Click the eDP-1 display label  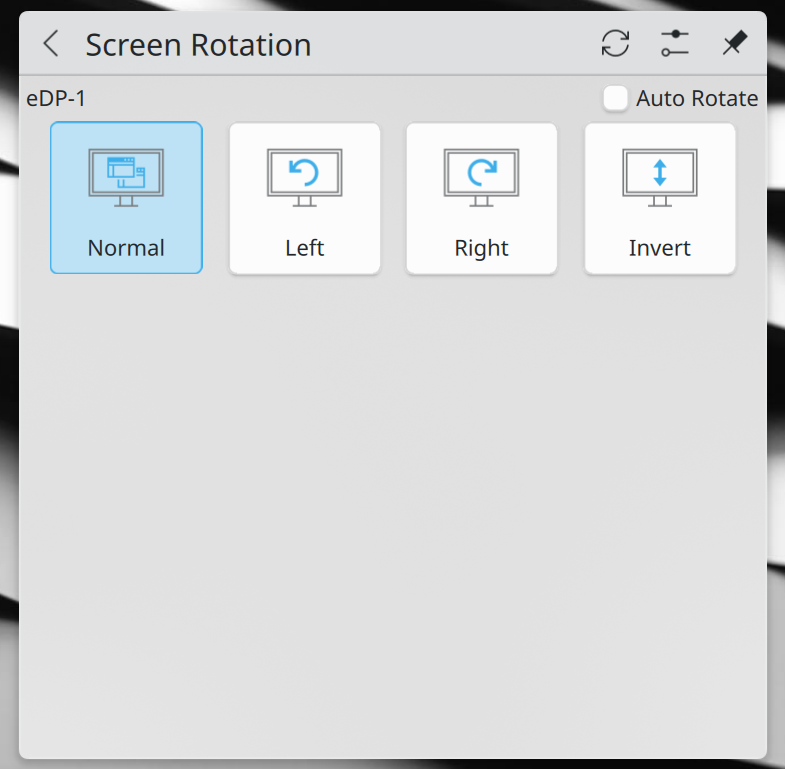[56, 98]
